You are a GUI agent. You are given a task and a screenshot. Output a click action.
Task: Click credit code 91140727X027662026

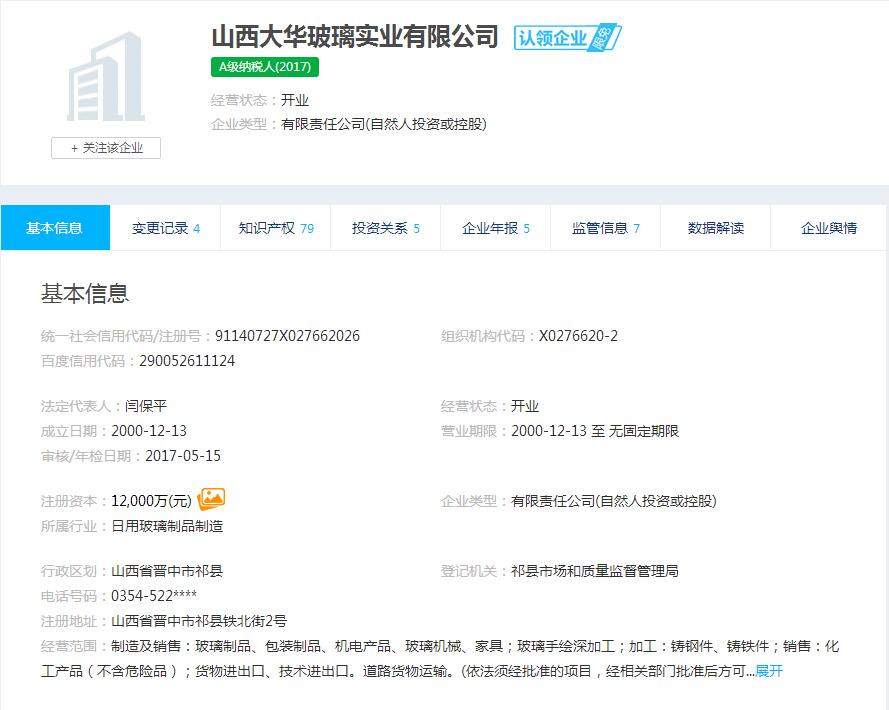[x=287, y=336]
